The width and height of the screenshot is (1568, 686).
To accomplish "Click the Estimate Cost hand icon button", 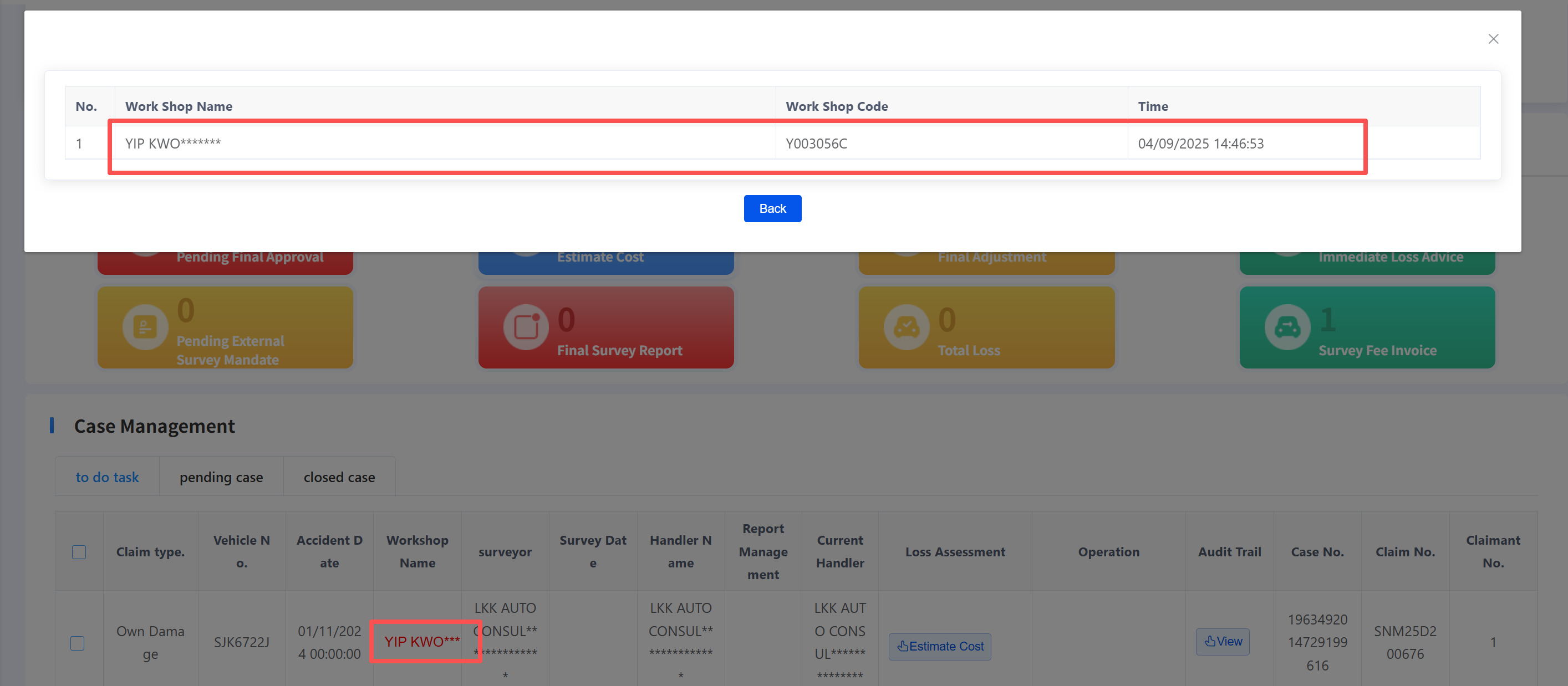I will 939,646.
